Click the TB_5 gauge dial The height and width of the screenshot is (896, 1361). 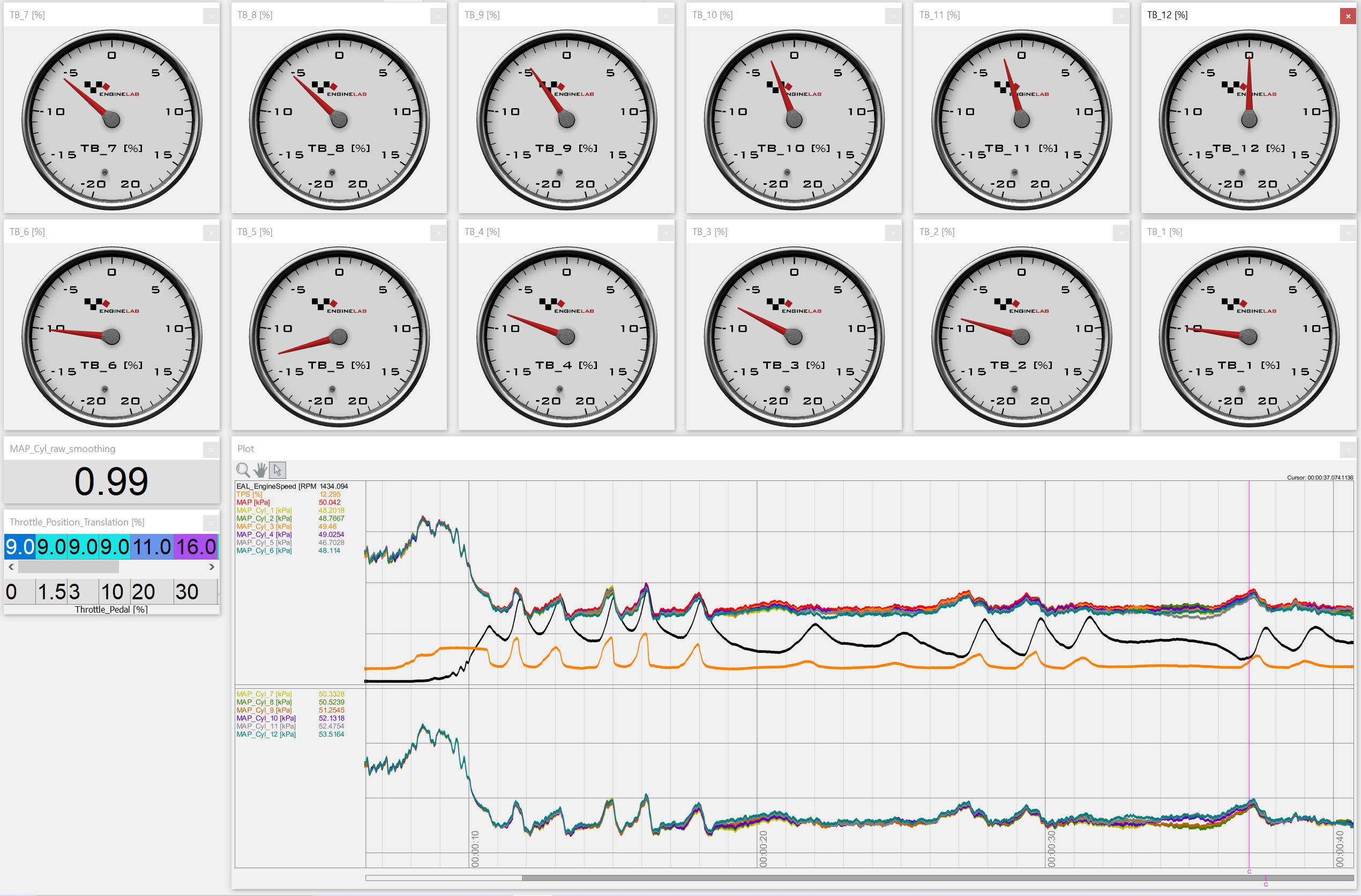pyautogui.click(x=339, y=336)
